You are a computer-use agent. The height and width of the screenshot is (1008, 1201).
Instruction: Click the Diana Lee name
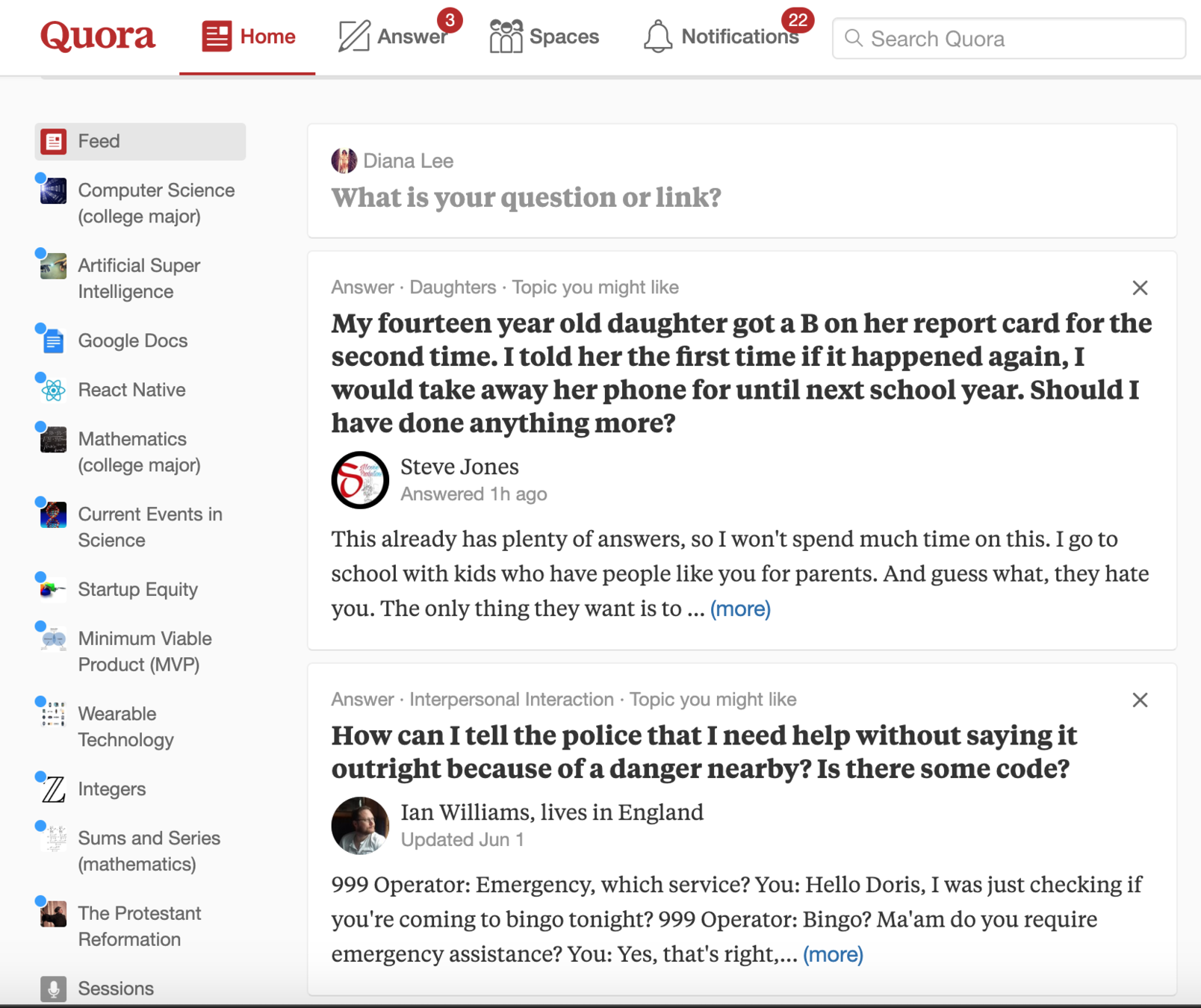point(408,161)
